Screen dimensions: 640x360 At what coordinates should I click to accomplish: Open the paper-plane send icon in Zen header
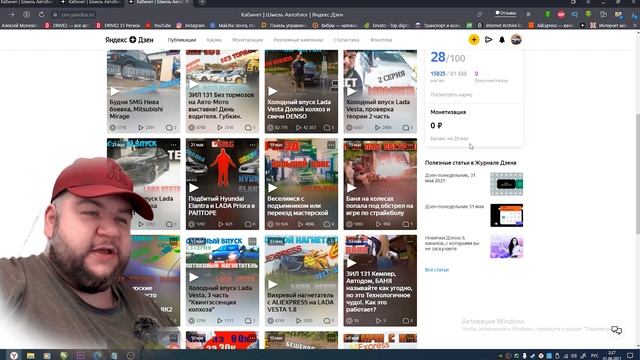488,40
